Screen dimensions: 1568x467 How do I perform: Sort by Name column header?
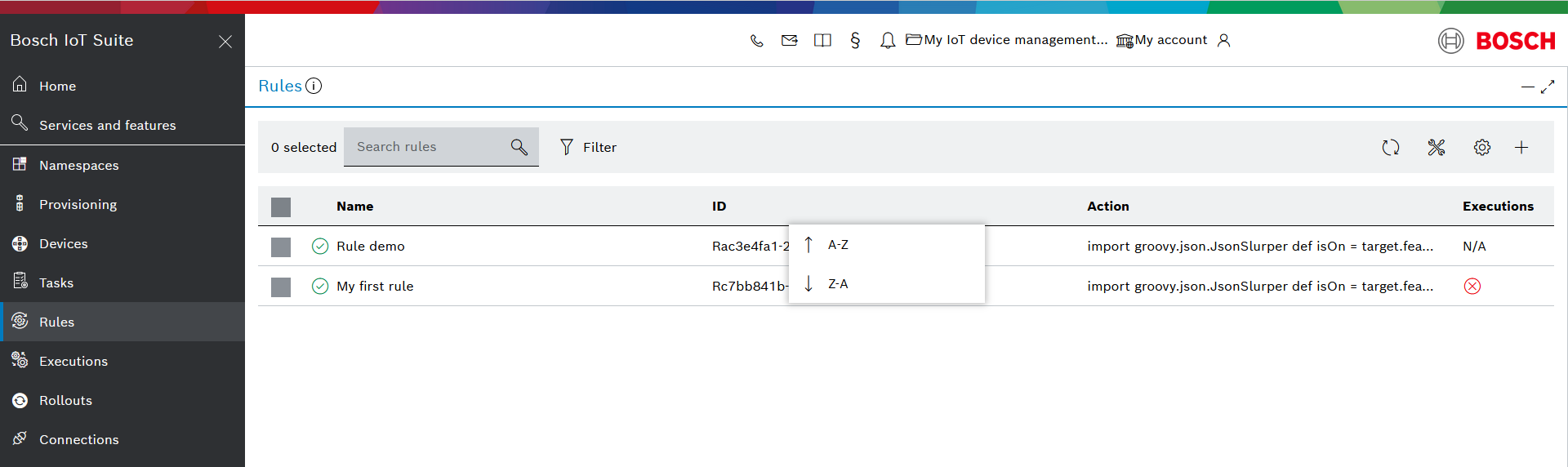(x=355, y=207)
